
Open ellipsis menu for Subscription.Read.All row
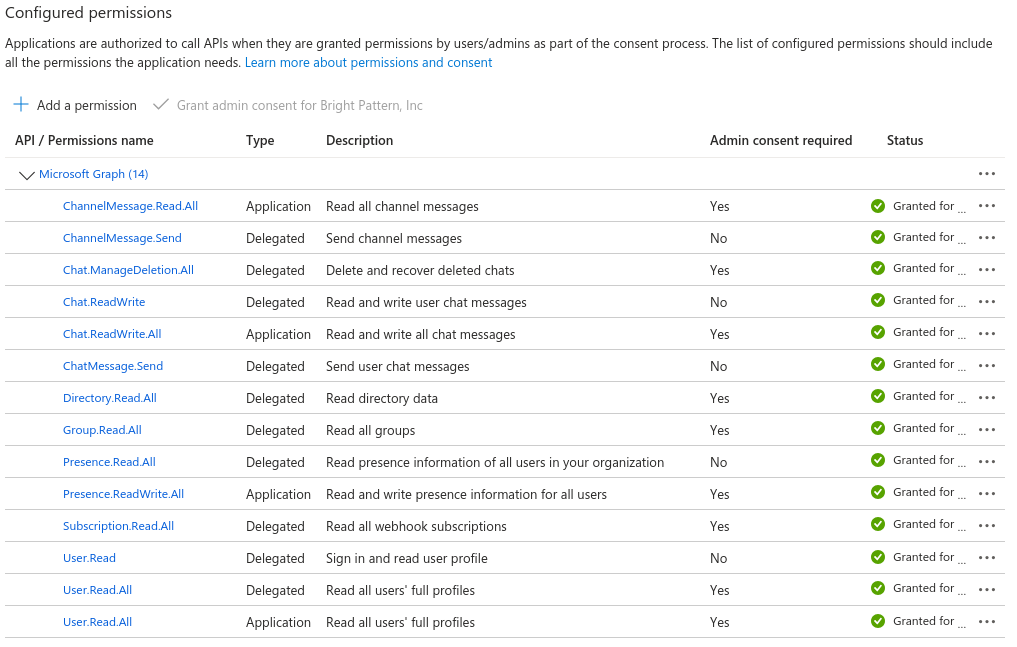(987, 525)
